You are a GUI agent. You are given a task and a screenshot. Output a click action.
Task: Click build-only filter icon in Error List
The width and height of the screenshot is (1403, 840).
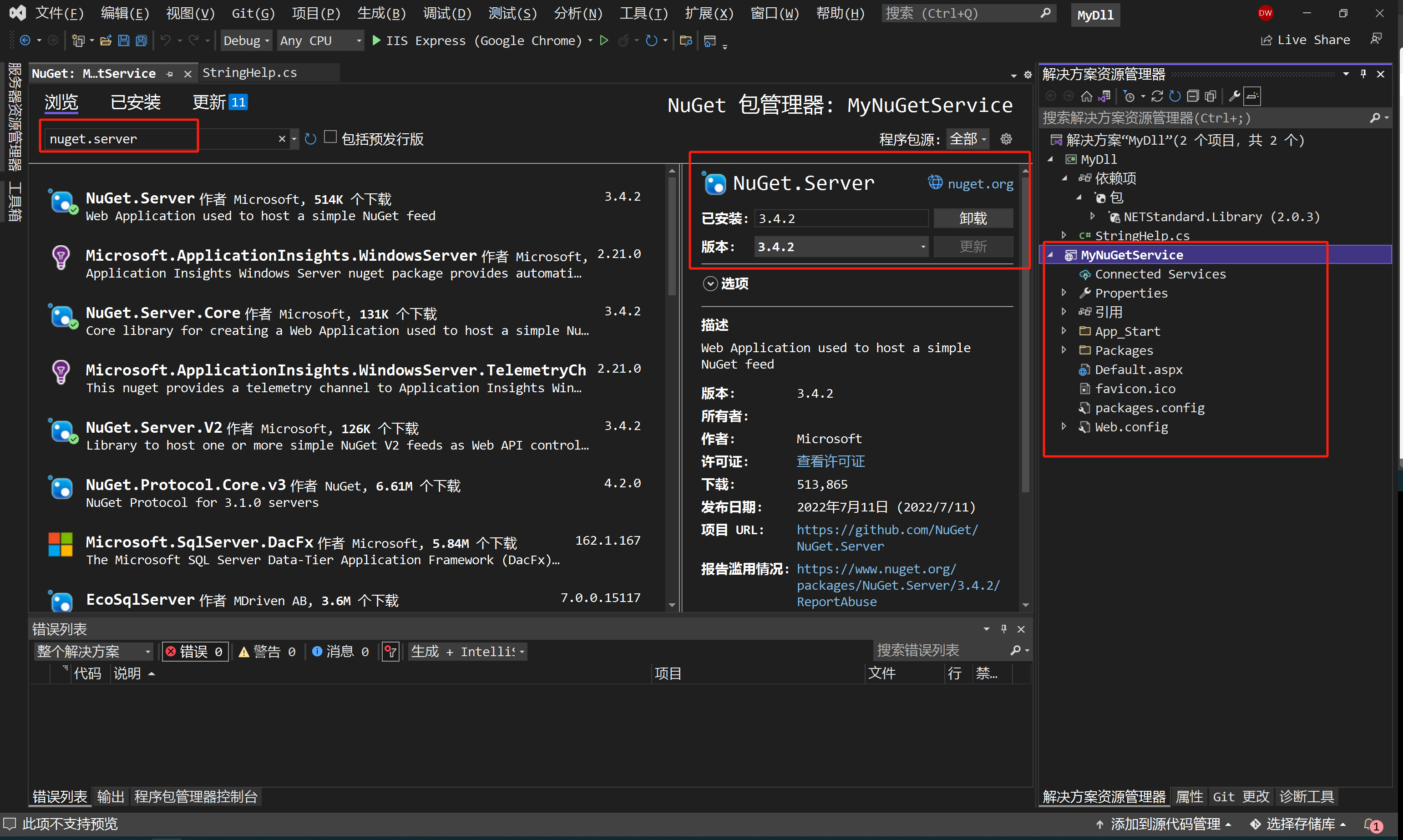click(x=390, y=652)
